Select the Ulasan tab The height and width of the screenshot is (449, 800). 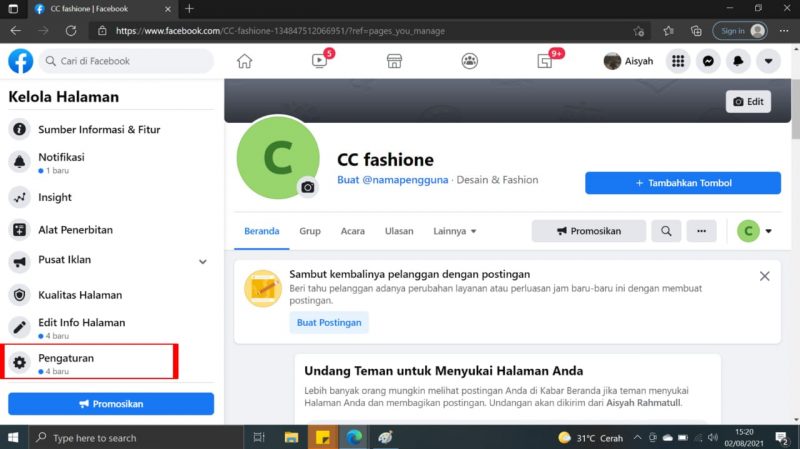(399, 231)
